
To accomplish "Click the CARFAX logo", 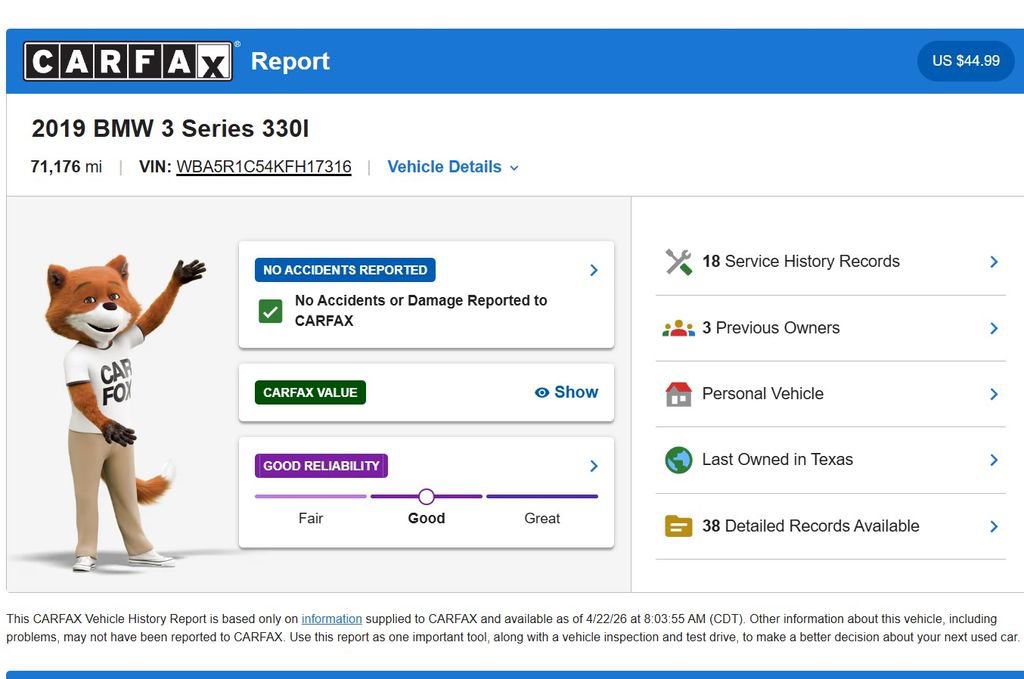I will [x=128, y=61].
